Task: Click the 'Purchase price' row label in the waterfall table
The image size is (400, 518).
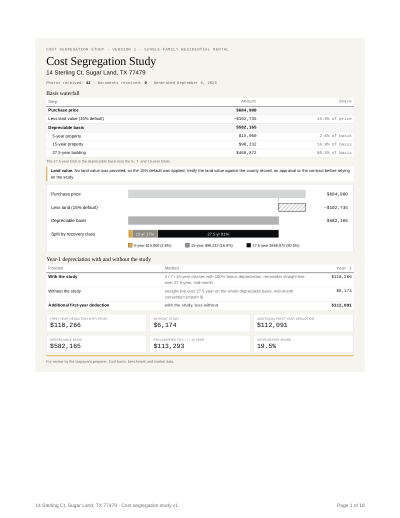Action: [63, 110]
